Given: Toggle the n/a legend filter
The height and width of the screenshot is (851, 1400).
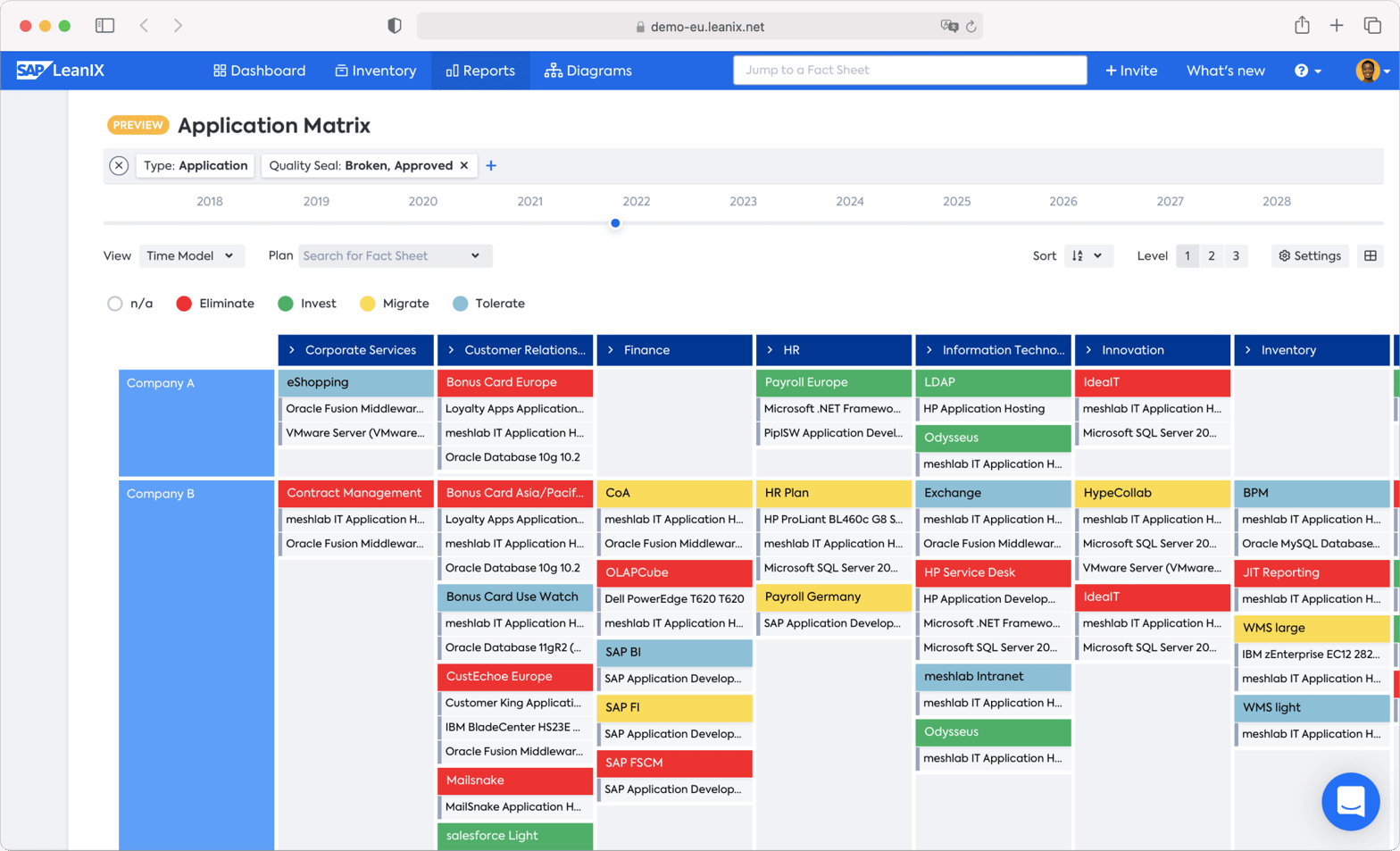Looking at the screenshot, I should tap(115, 304).
